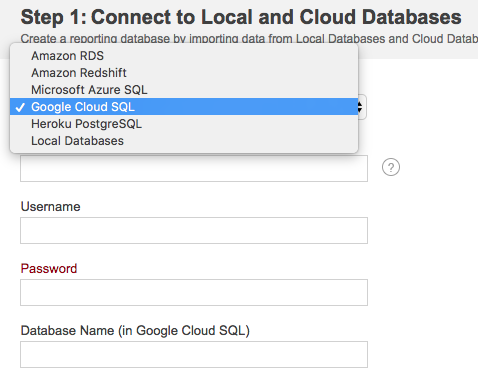478x385 pixels.
Task: Click into the Username input field
Action: (194, 230)
